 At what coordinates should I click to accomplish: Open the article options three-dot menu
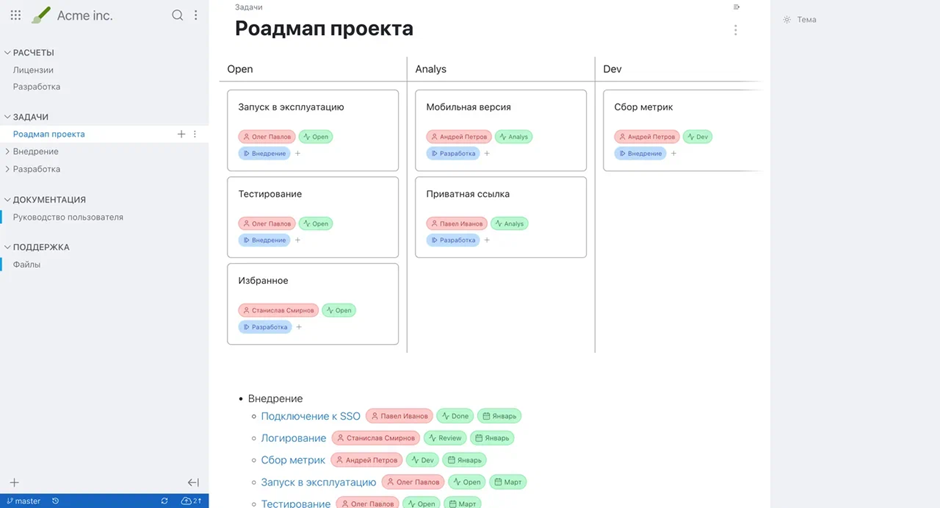[x=736, y=30]
